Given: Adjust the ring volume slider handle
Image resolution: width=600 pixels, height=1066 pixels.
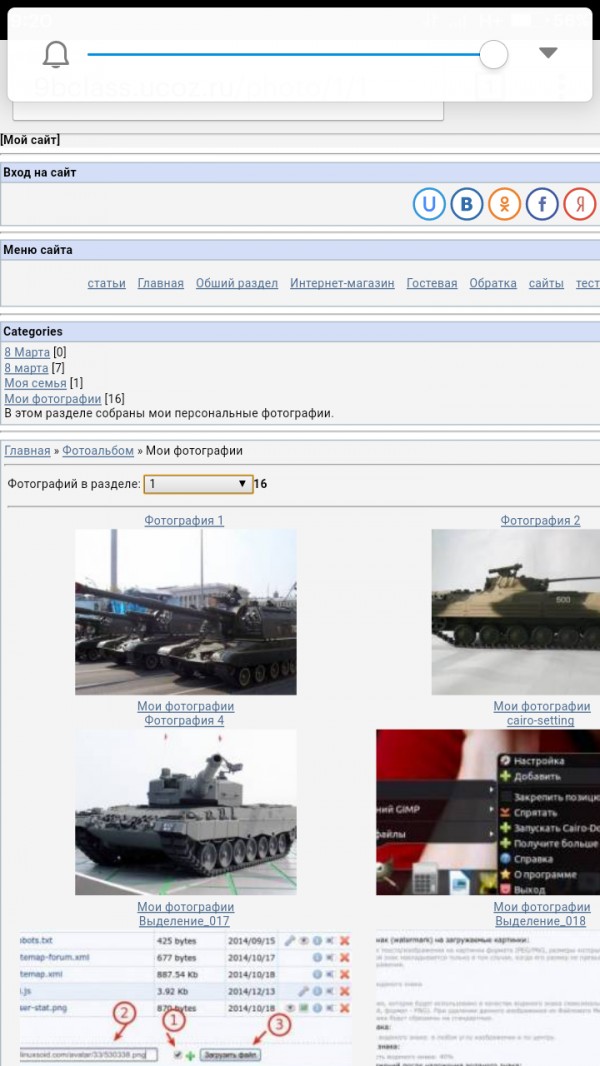Looking at the screenshot, I should [x=493, y=54].
